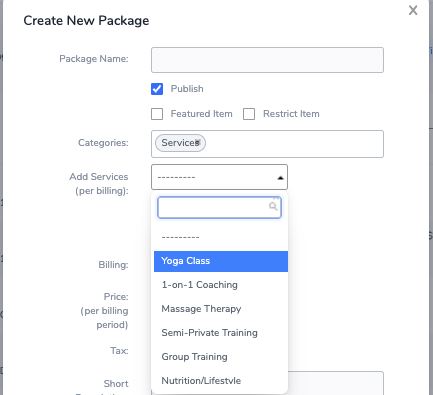
Task: Enable the Restrict Item checkbox
Action: [249, 114]
